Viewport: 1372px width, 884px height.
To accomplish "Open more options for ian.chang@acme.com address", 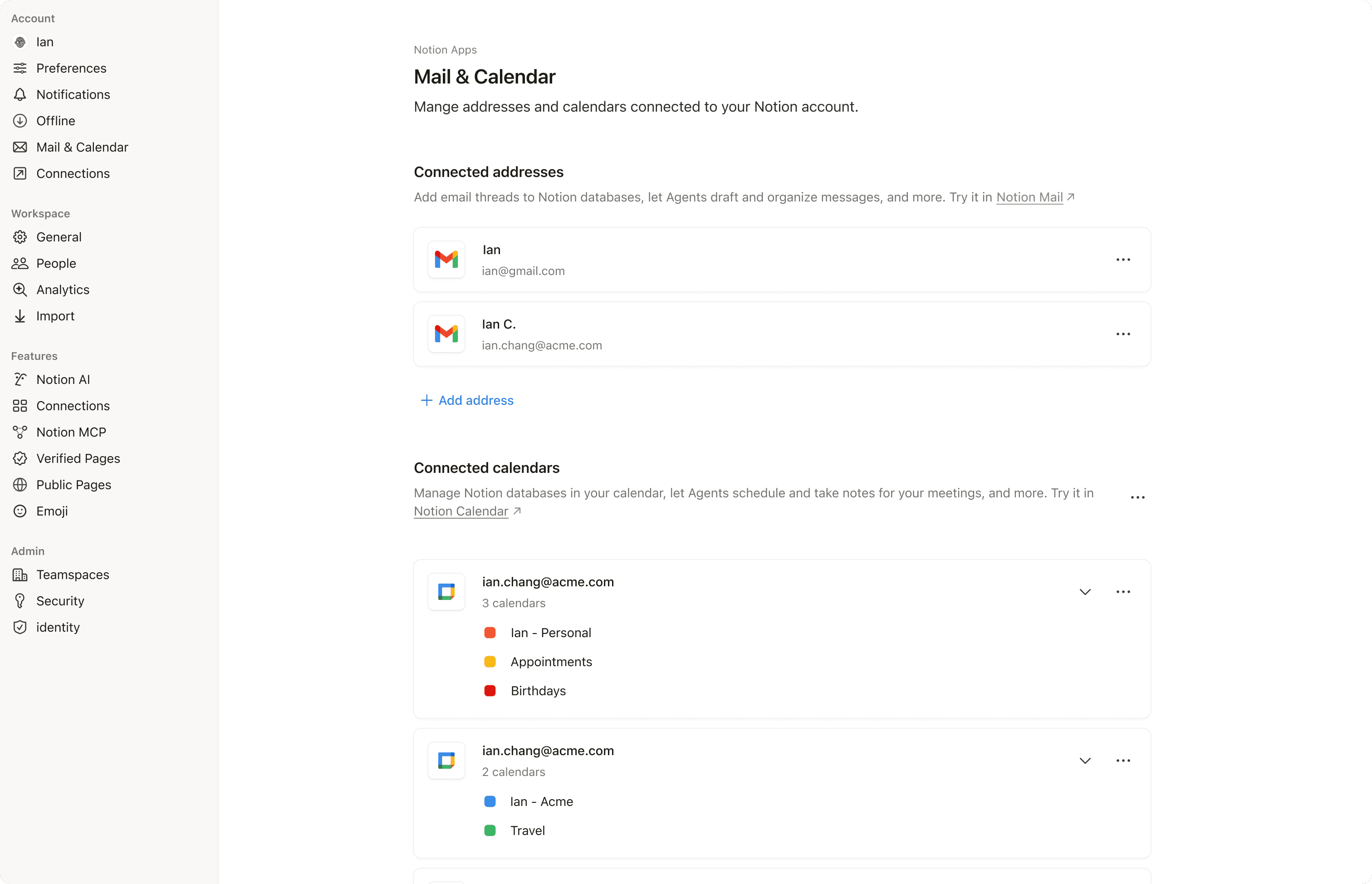I will click(1123, 334).
